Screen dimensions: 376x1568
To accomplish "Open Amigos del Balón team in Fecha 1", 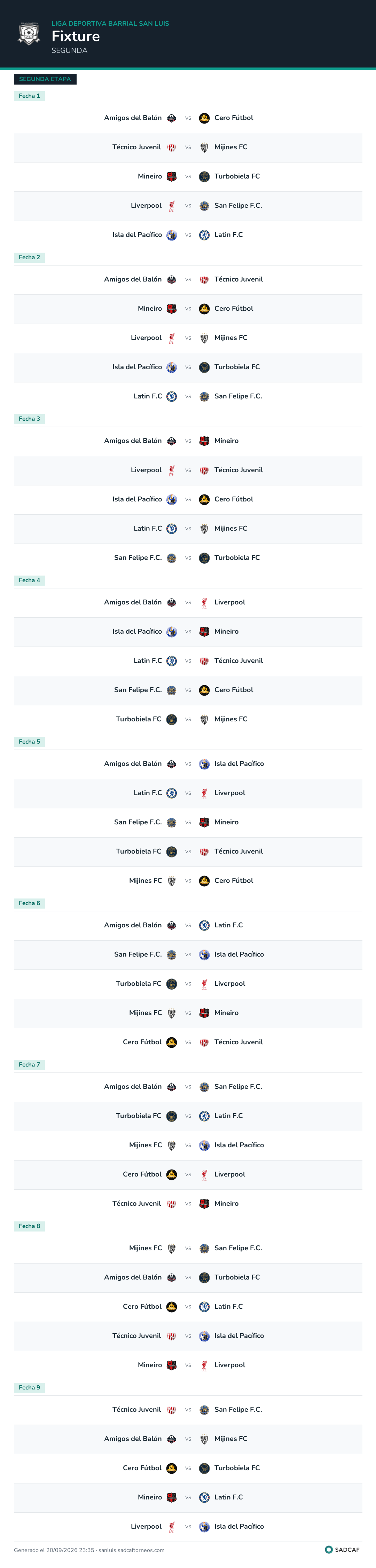I will [133, 118].
